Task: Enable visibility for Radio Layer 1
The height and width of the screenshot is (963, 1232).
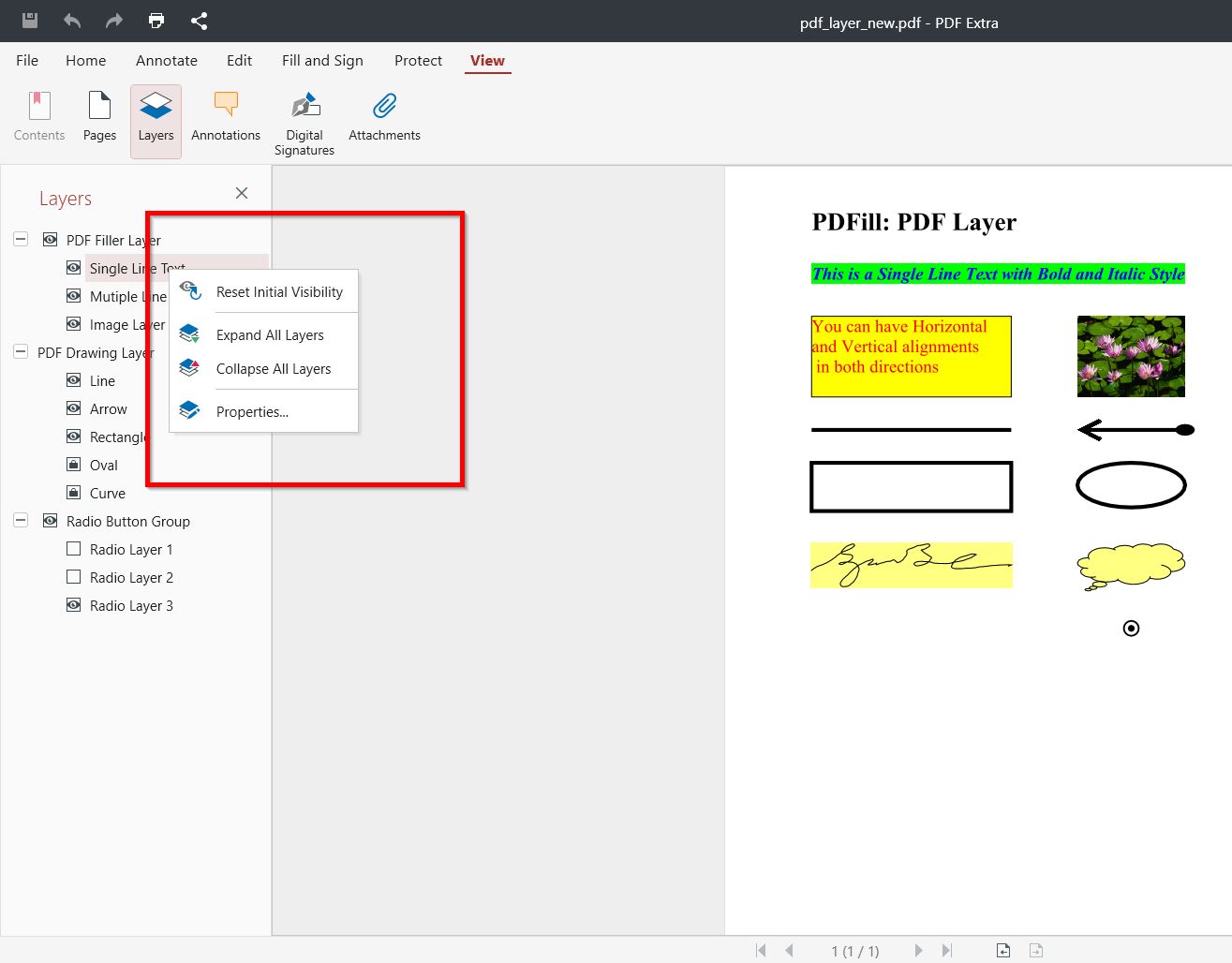Action: (x=73, y=549)
